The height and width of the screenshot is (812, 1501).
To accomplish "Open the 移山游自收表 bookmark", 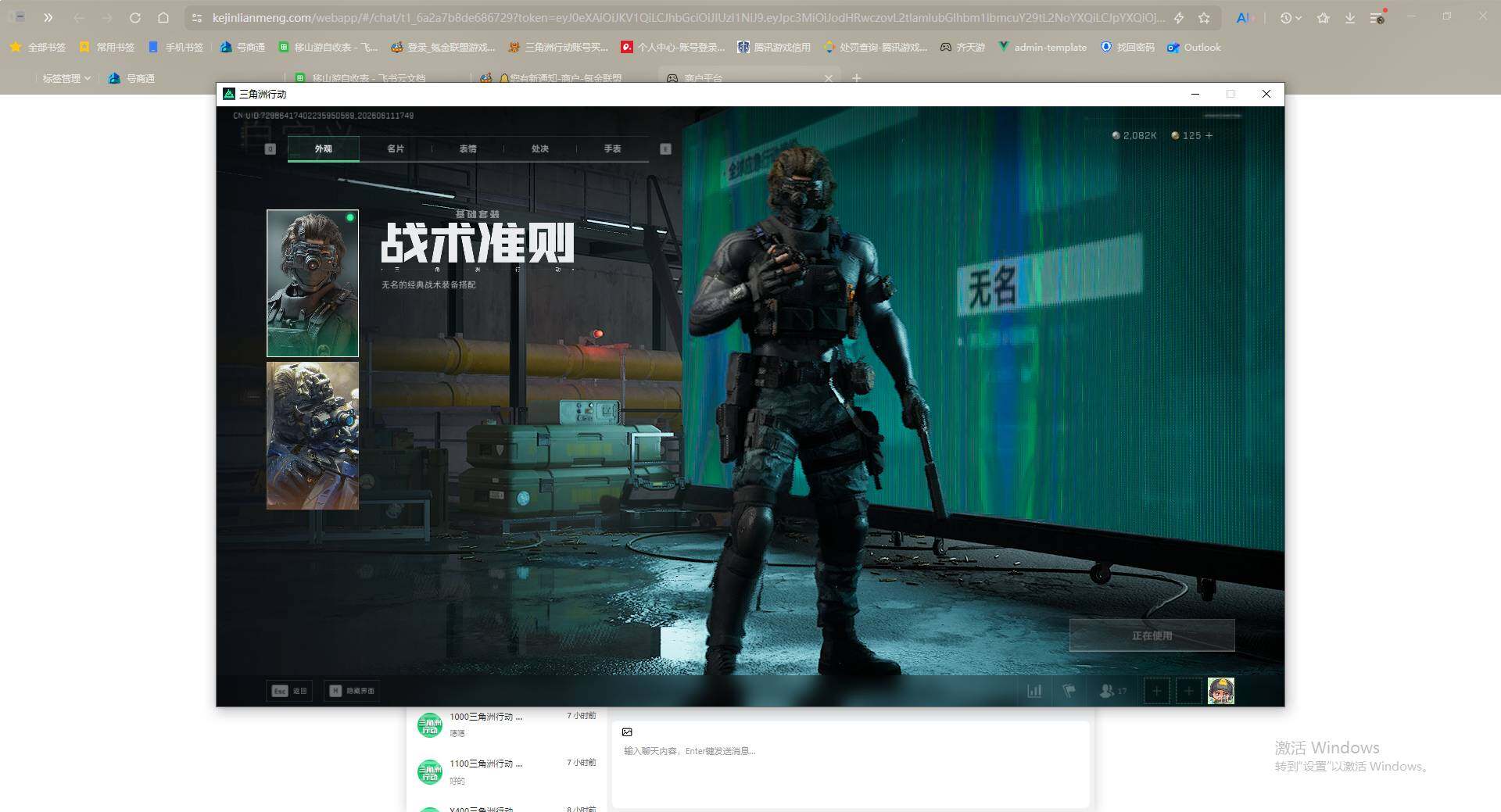I will pyautogui.click(x=328, y=47).
